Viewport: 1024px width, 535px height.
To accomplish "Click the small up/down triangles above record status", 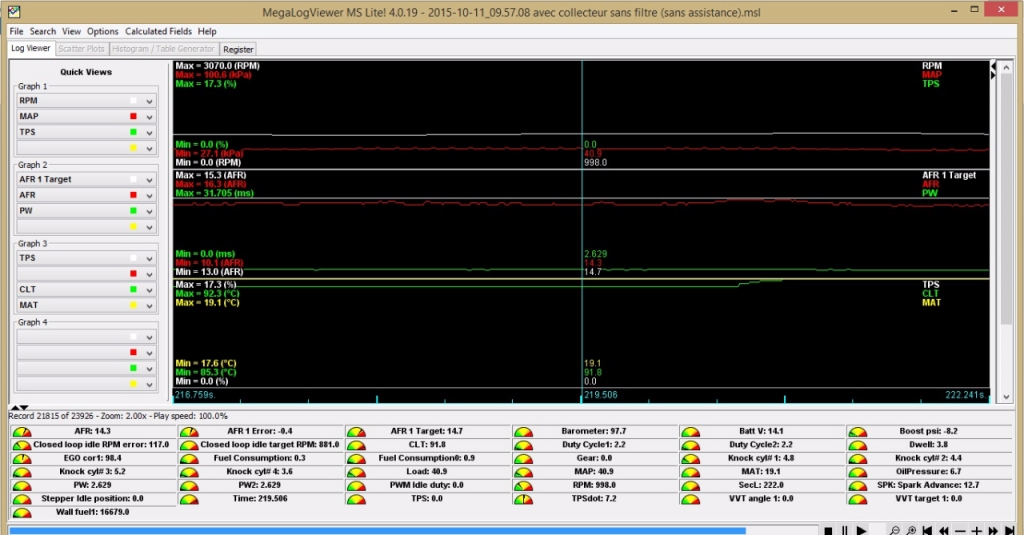I will click(x=20, y=408).
